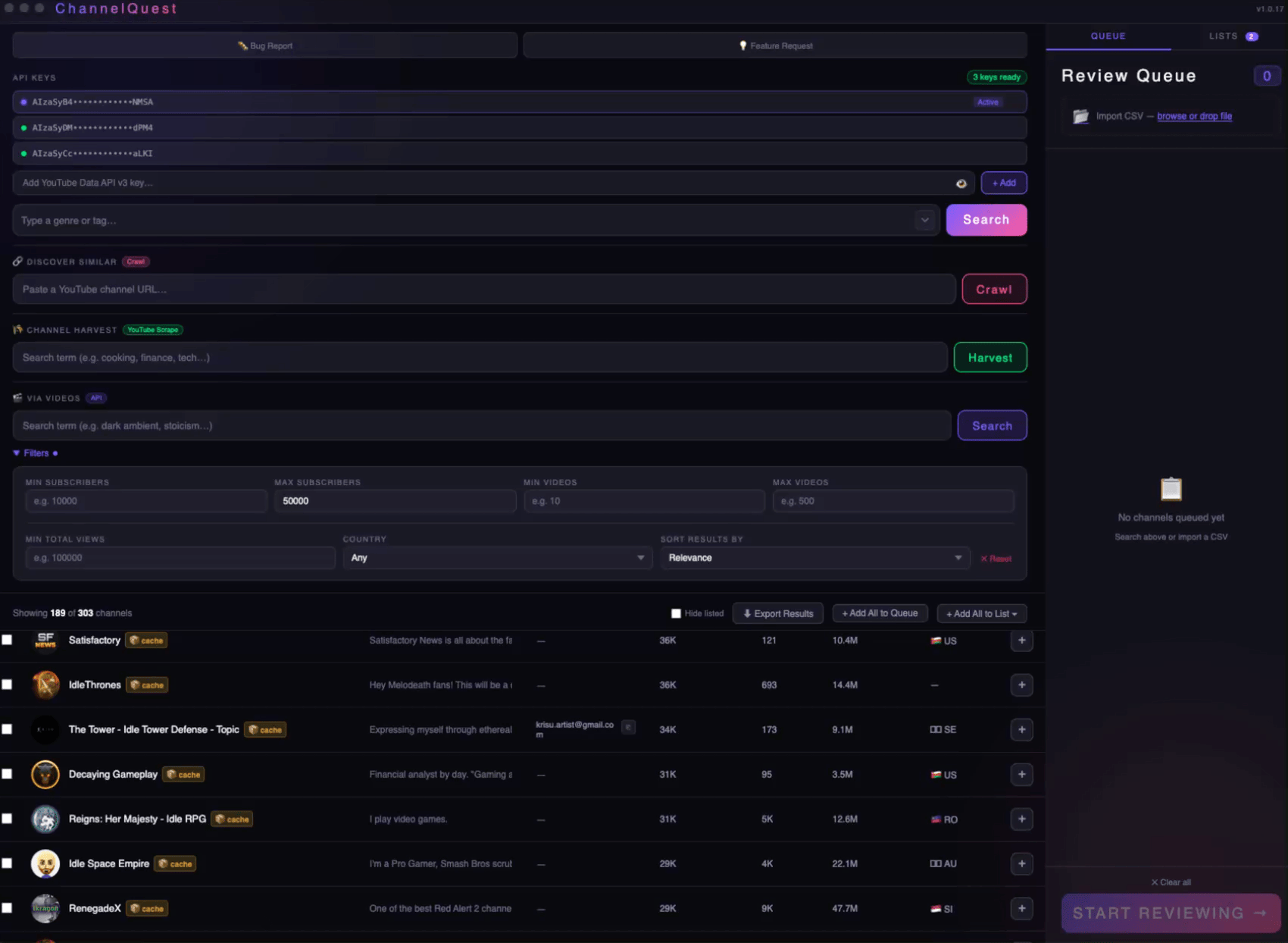Copy the krisu.artist email address icon

coord(628,728)
